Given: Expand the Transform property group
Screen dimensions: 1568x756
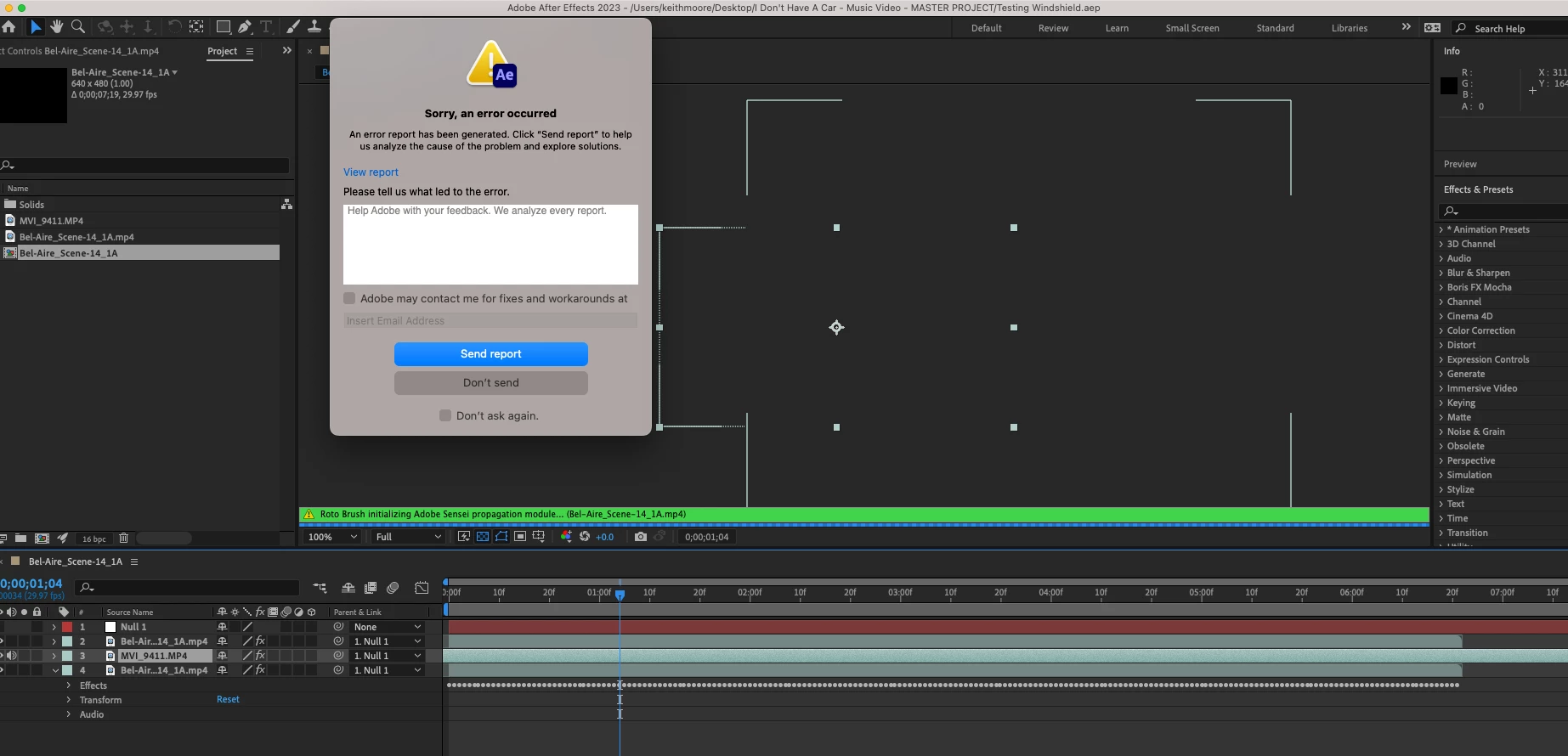Looking at the screenshot, I should point(69,700).
